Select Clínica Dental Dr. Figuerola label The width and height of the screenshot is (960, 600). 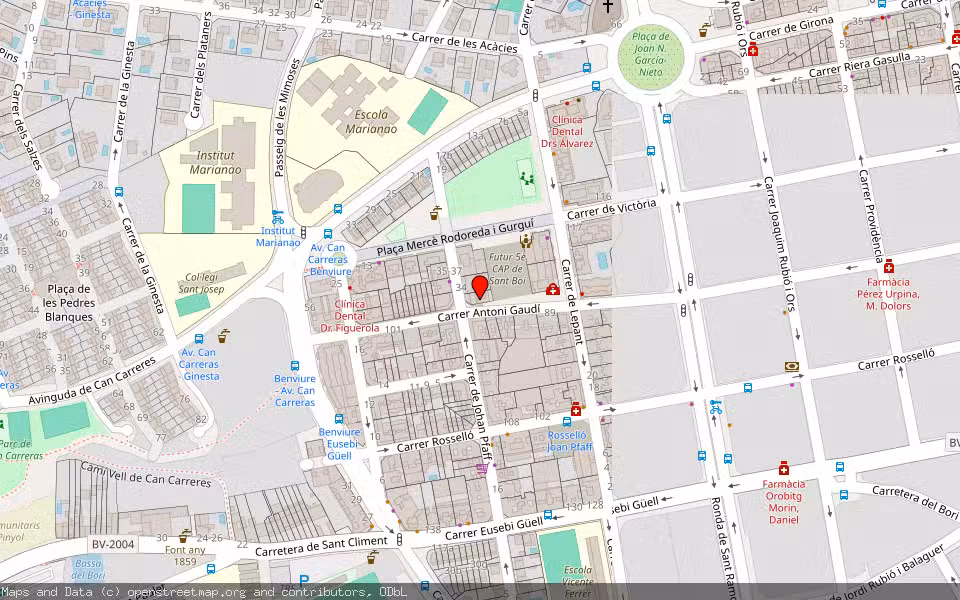point(350,316)
